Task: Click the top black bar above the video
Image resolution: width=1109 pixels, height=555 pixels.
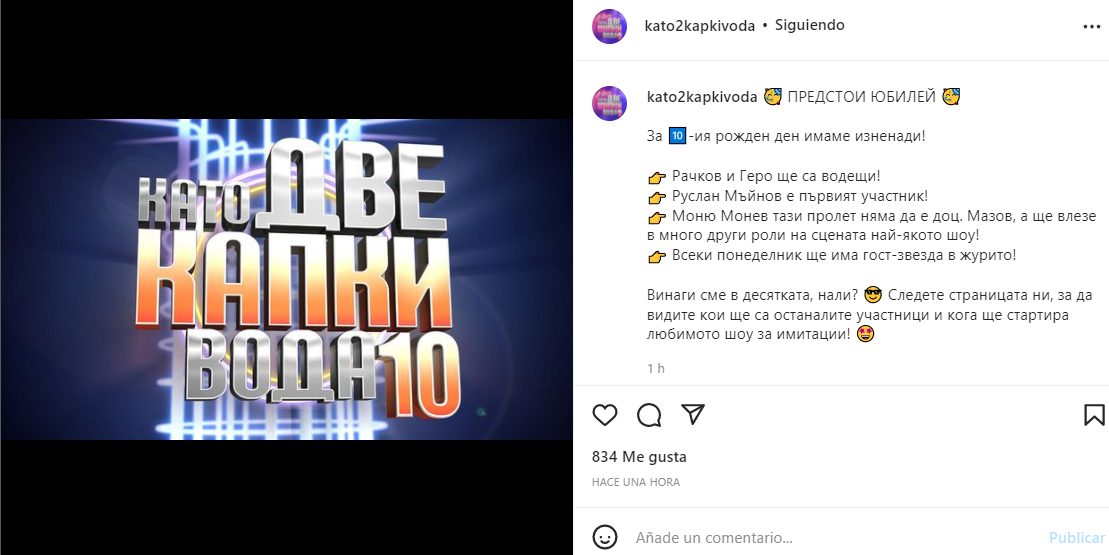Action: (286, 59)
